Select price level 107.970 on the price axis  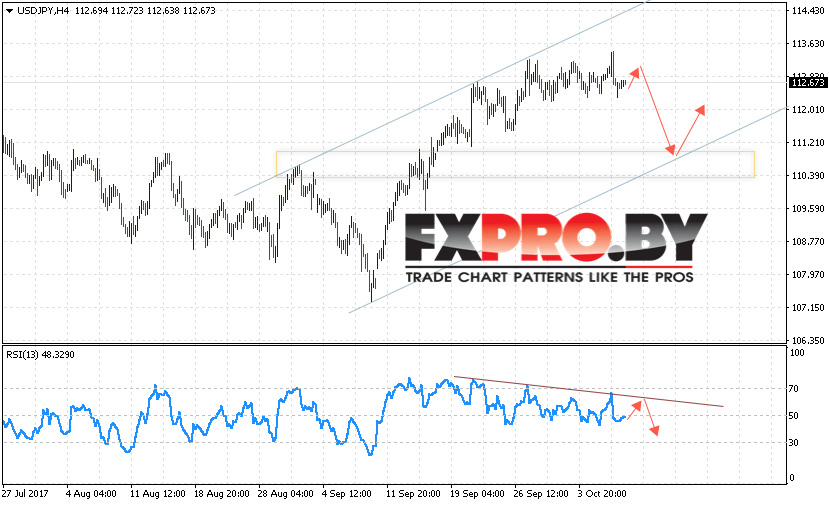[808, 274]
